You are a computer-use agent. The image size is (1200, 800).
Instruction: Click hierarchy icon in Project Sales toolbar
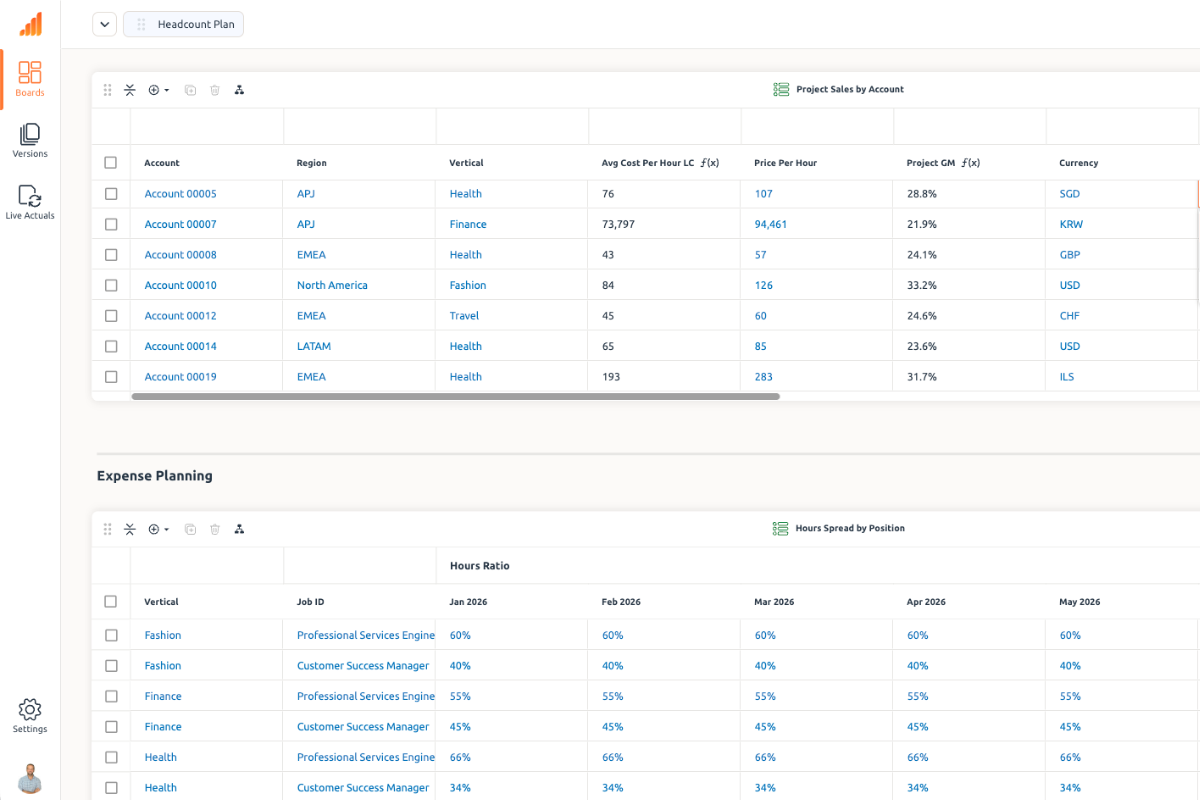[239, 90]
